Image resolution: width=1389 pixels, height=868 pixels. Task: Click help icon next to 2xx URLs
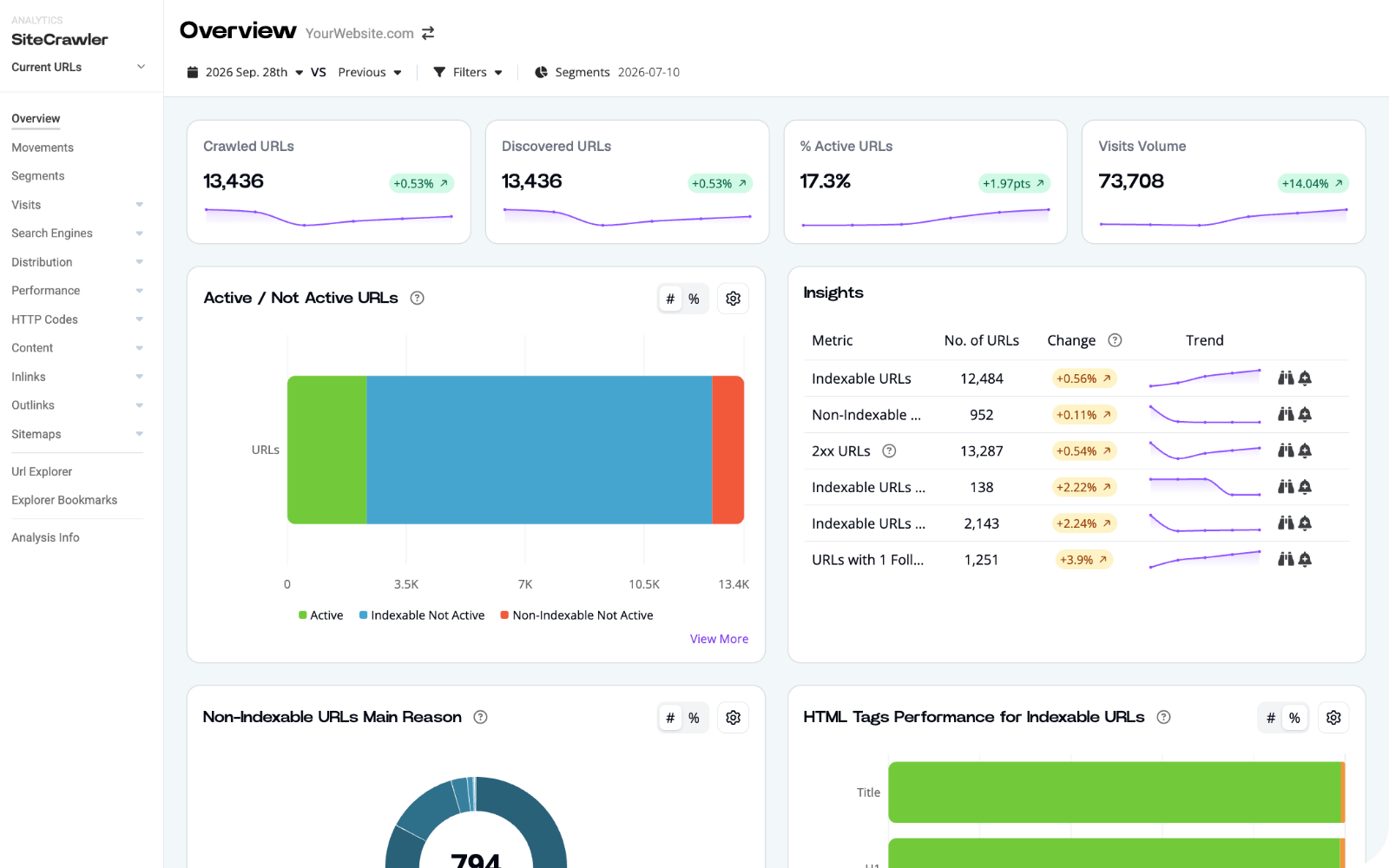[889, 450]
